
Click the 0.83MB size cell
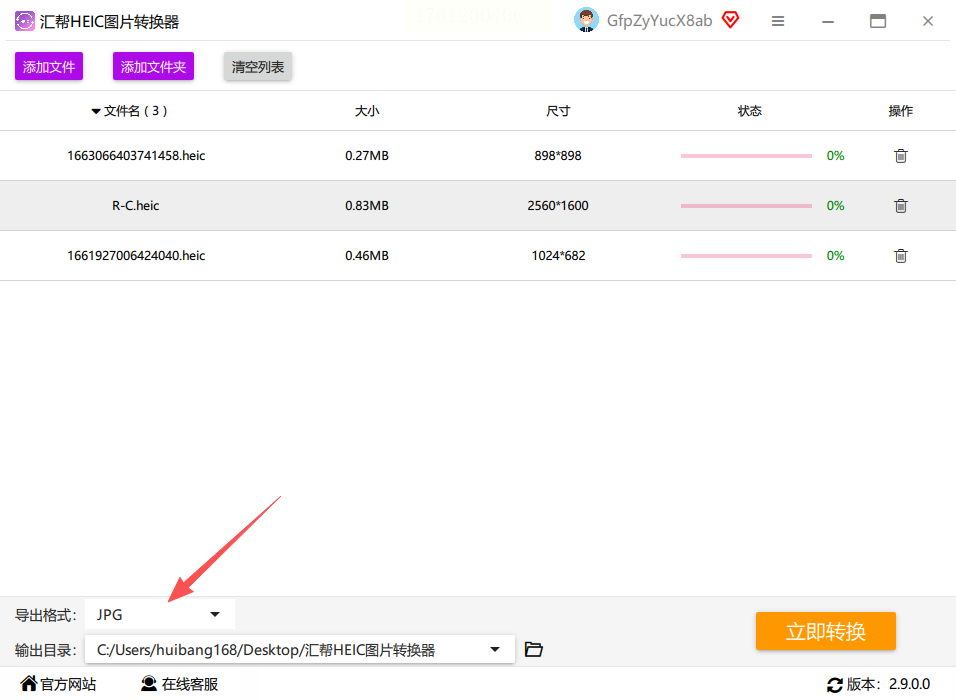pos(367,205)
